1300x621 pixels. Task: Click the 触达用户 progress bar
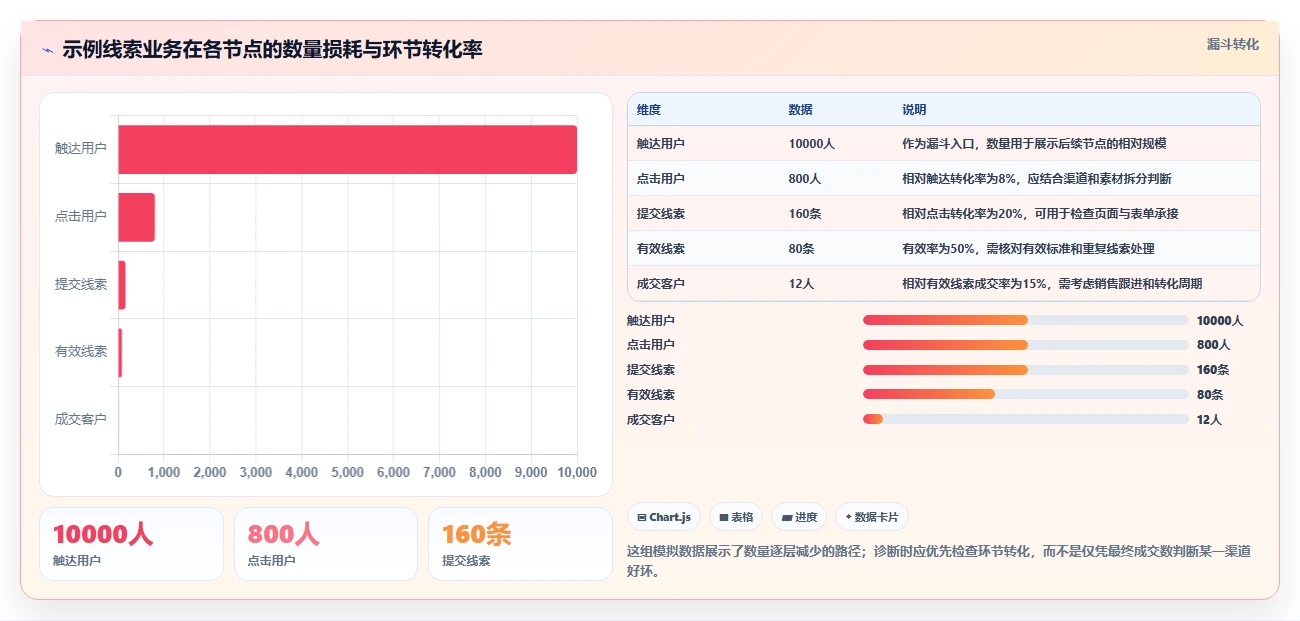coord(1026,320)
